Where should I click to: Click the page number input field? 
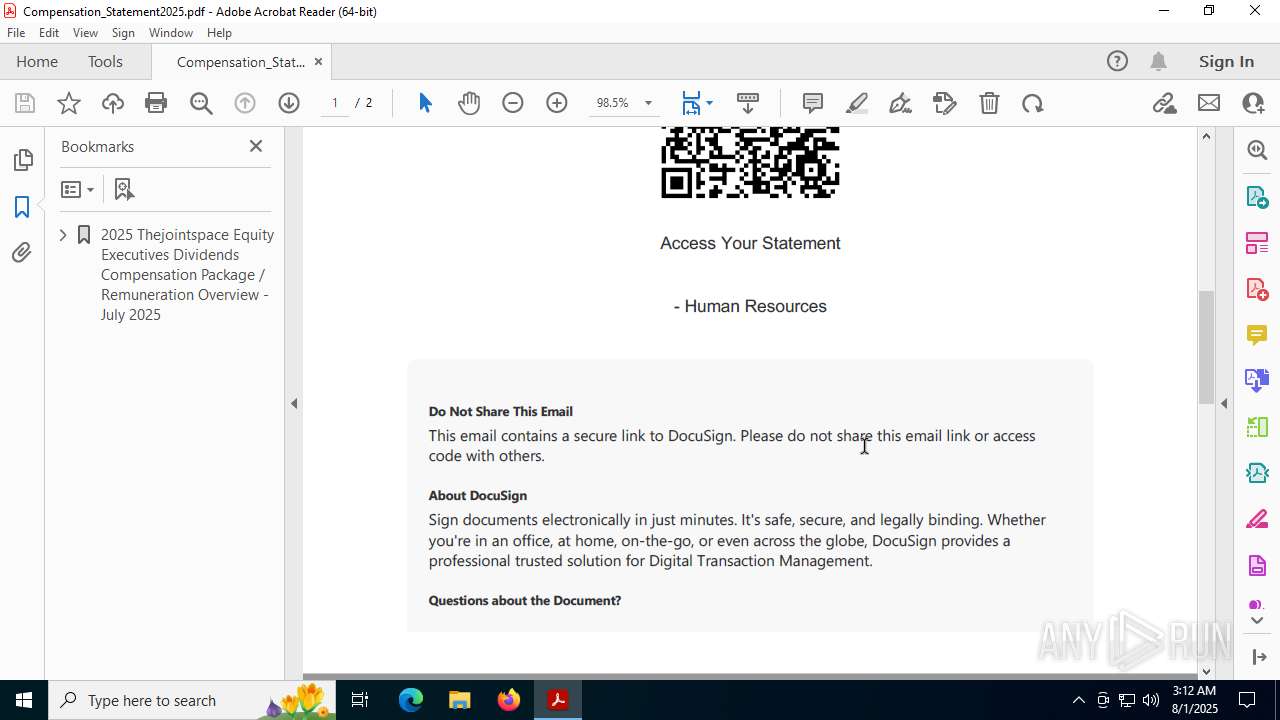(x=335, y=103)
